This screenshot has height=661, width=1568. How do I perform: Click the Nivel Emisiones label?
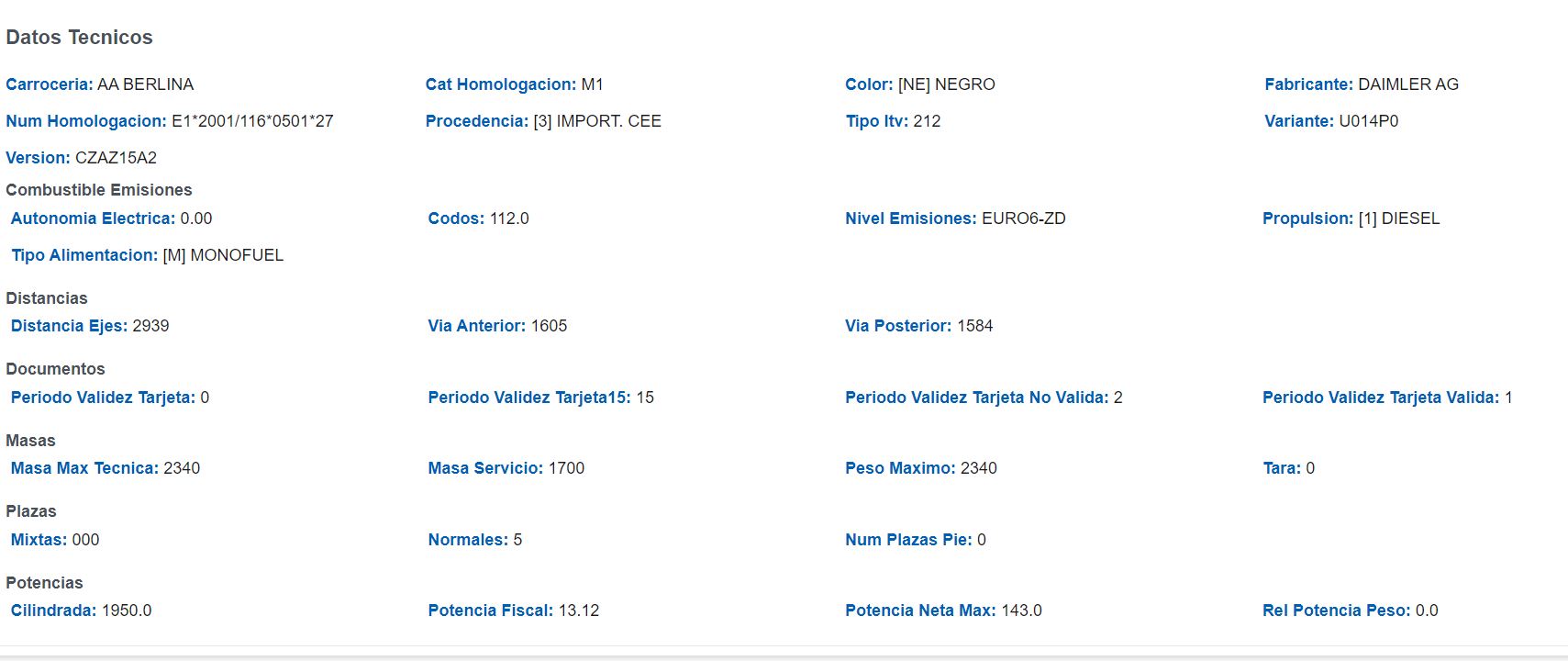click(x=910, y=218)
